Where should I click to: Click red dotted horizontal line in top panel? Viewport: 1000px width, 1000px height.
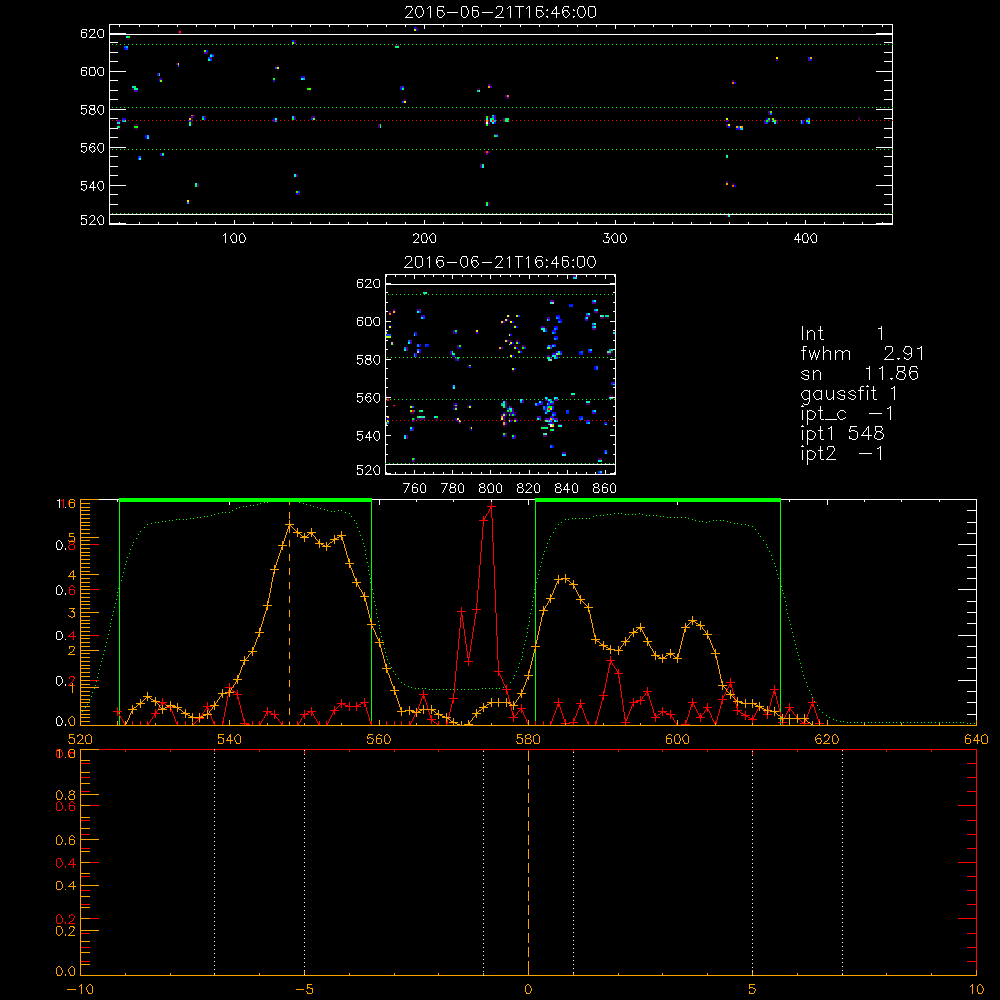tap(501, 120)
